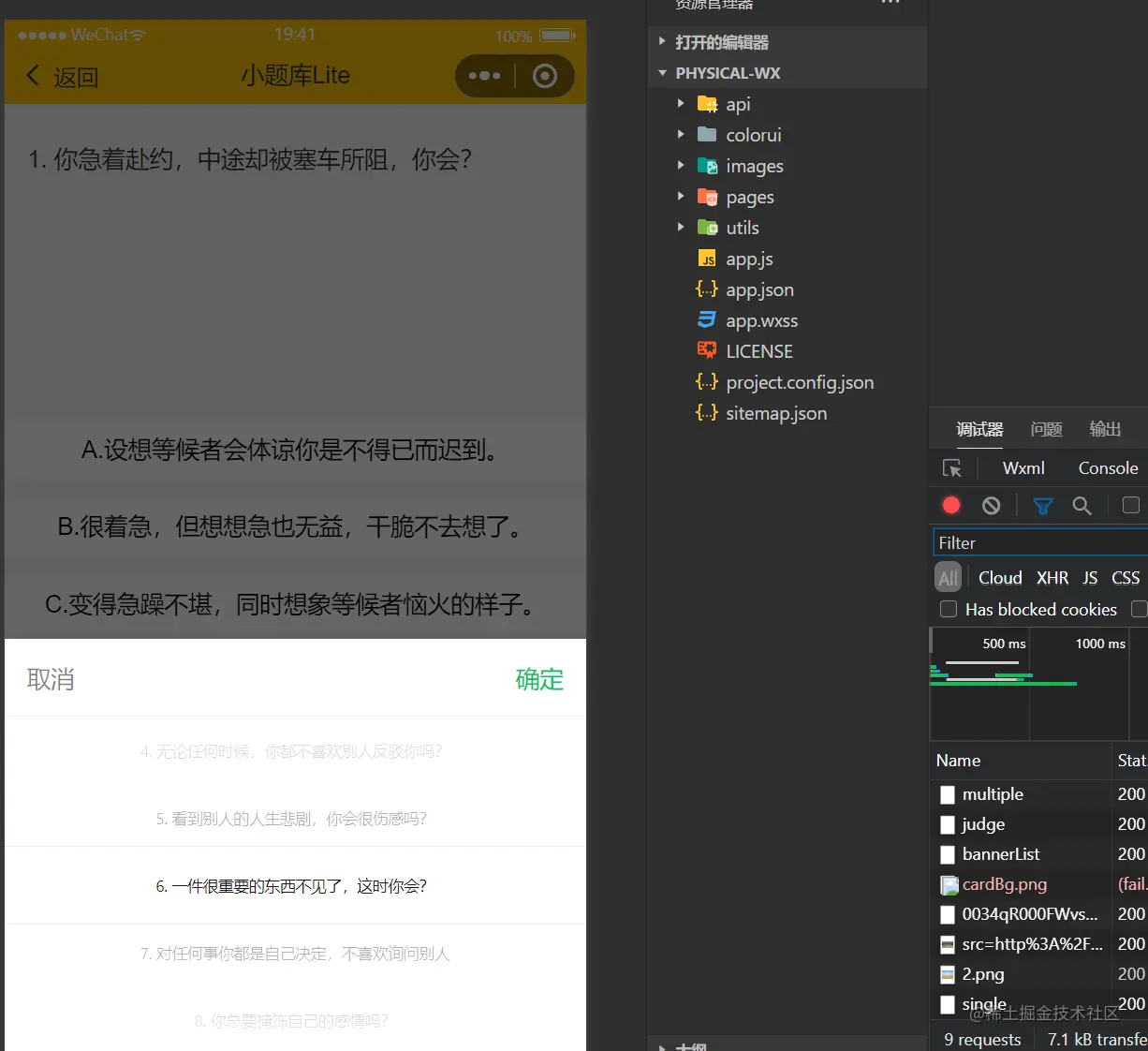Enable the Has blocked cookies checkbox
The image size is (1148, 1051).
point(948,609)
